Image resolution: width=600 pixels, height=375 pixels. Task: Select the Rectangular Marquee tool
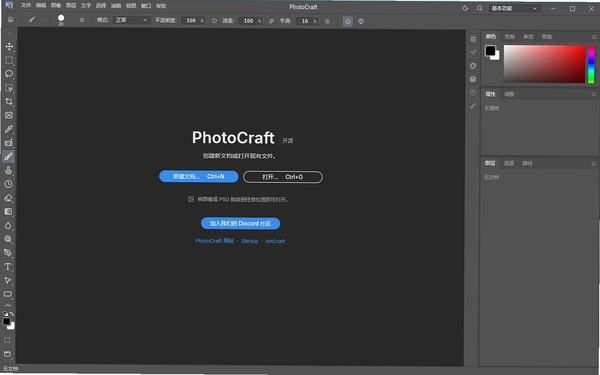tap(9, 60)
